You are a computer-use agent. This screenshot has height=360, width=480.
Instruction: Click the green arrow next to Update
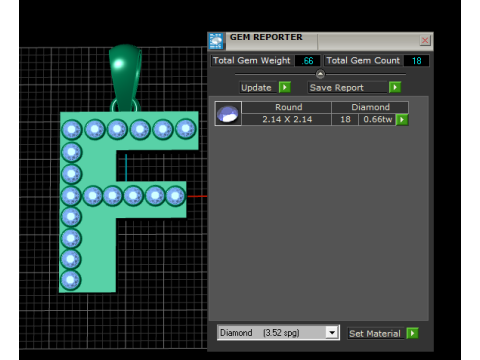285,87
